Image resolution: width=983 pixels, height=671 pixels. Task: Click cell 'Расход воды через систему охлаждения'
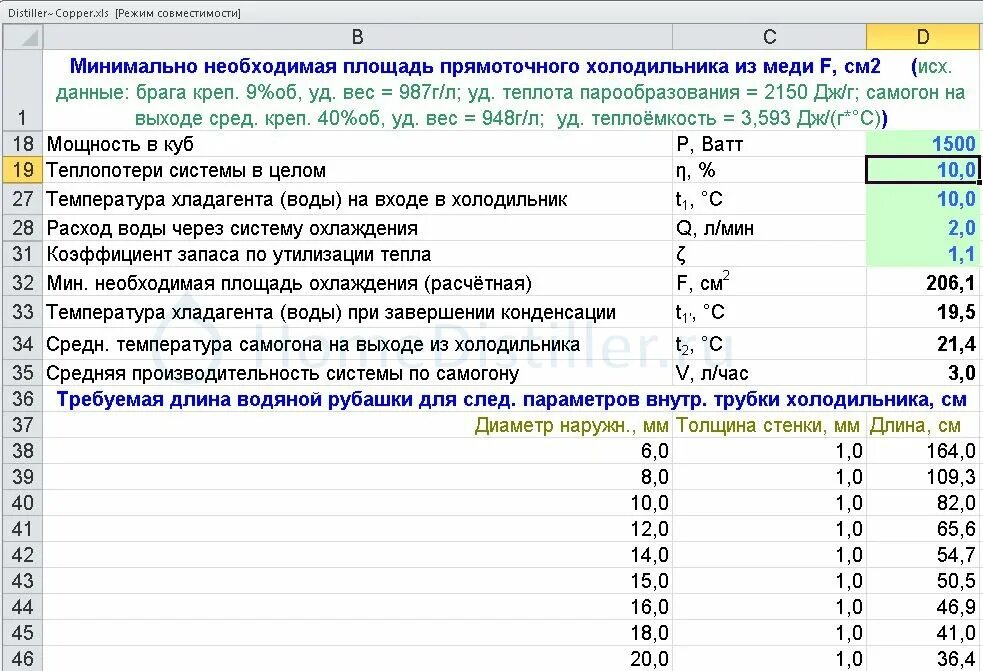coord(357,228)
